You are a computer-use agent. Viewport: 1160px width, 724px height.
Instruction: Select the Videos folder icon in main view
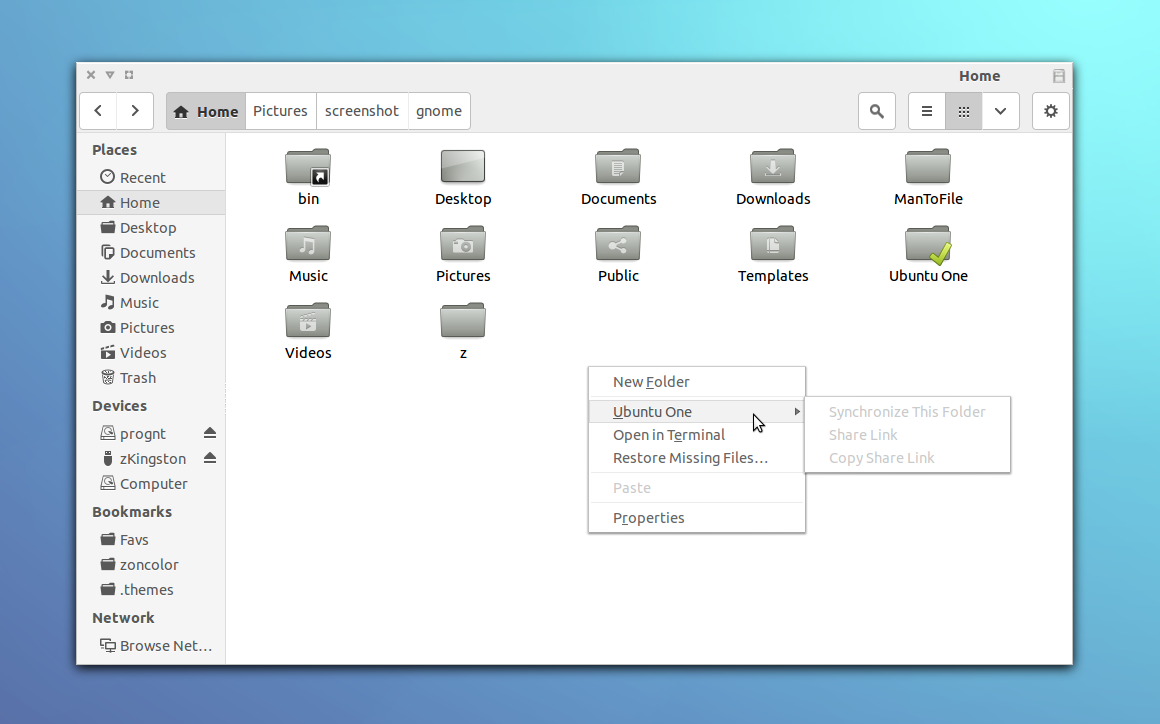coord(308,320)
